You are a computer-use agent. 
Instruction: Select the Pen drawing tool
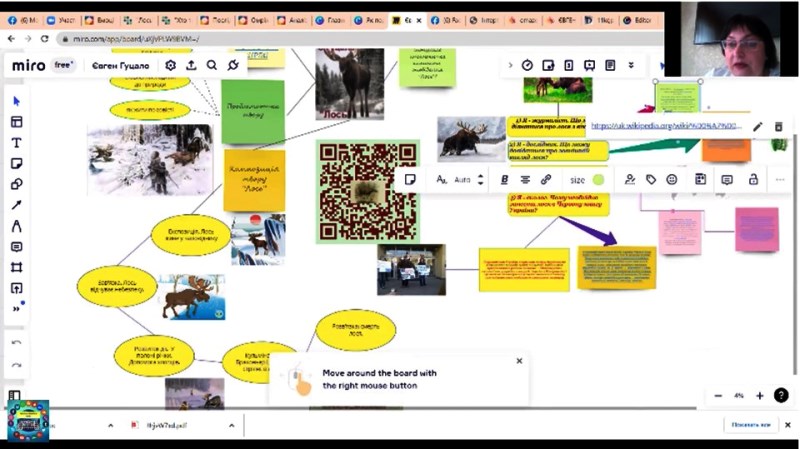click(16, 226)
